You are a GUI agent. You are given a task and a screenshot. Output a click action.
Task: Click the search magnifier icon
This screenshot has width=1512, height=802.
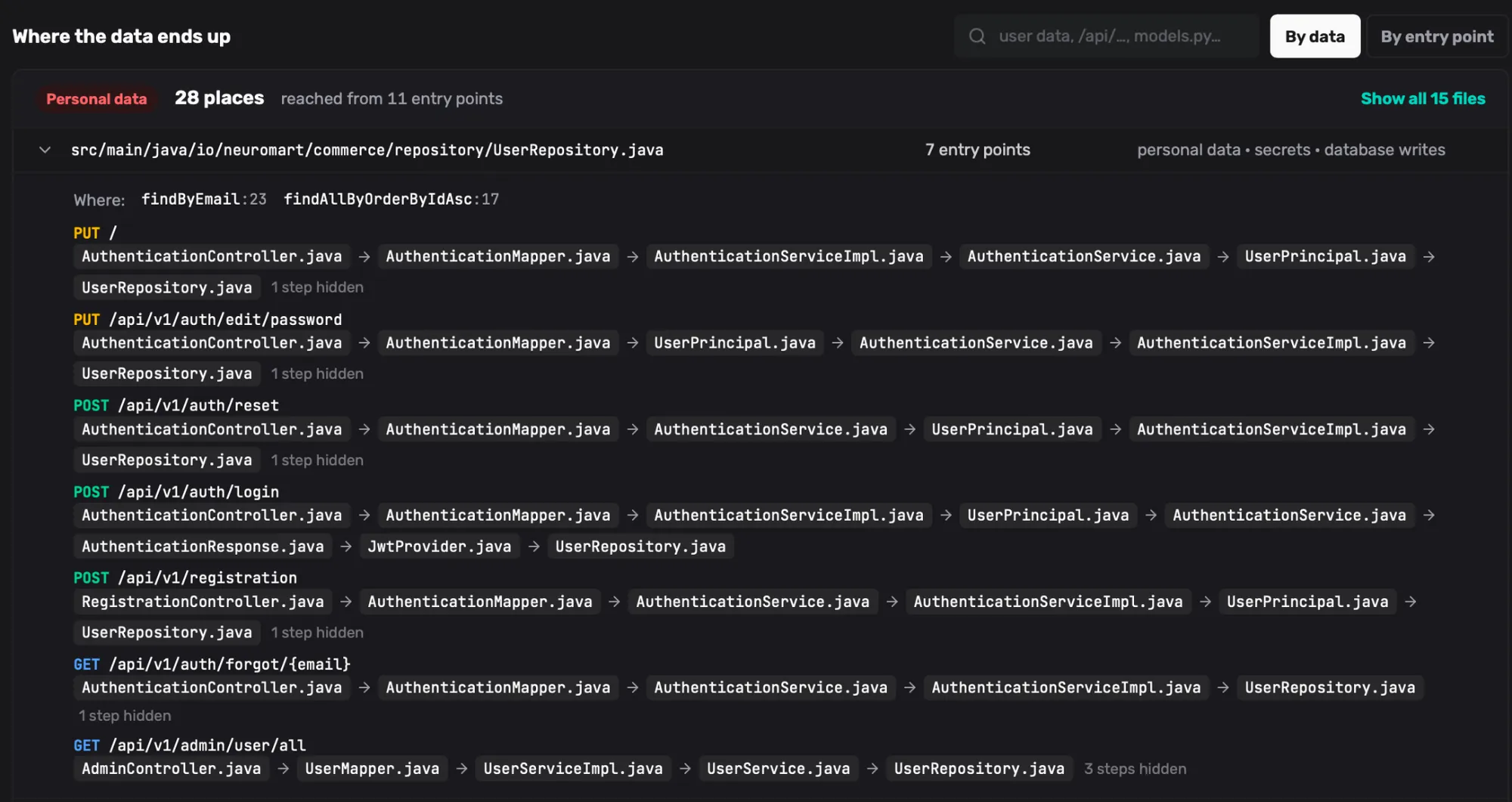(977, 36)
